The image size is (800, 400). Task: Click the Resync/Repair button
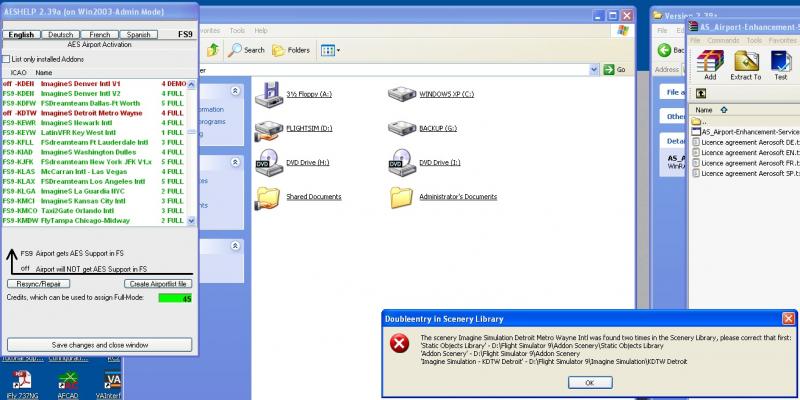(39, 284)
